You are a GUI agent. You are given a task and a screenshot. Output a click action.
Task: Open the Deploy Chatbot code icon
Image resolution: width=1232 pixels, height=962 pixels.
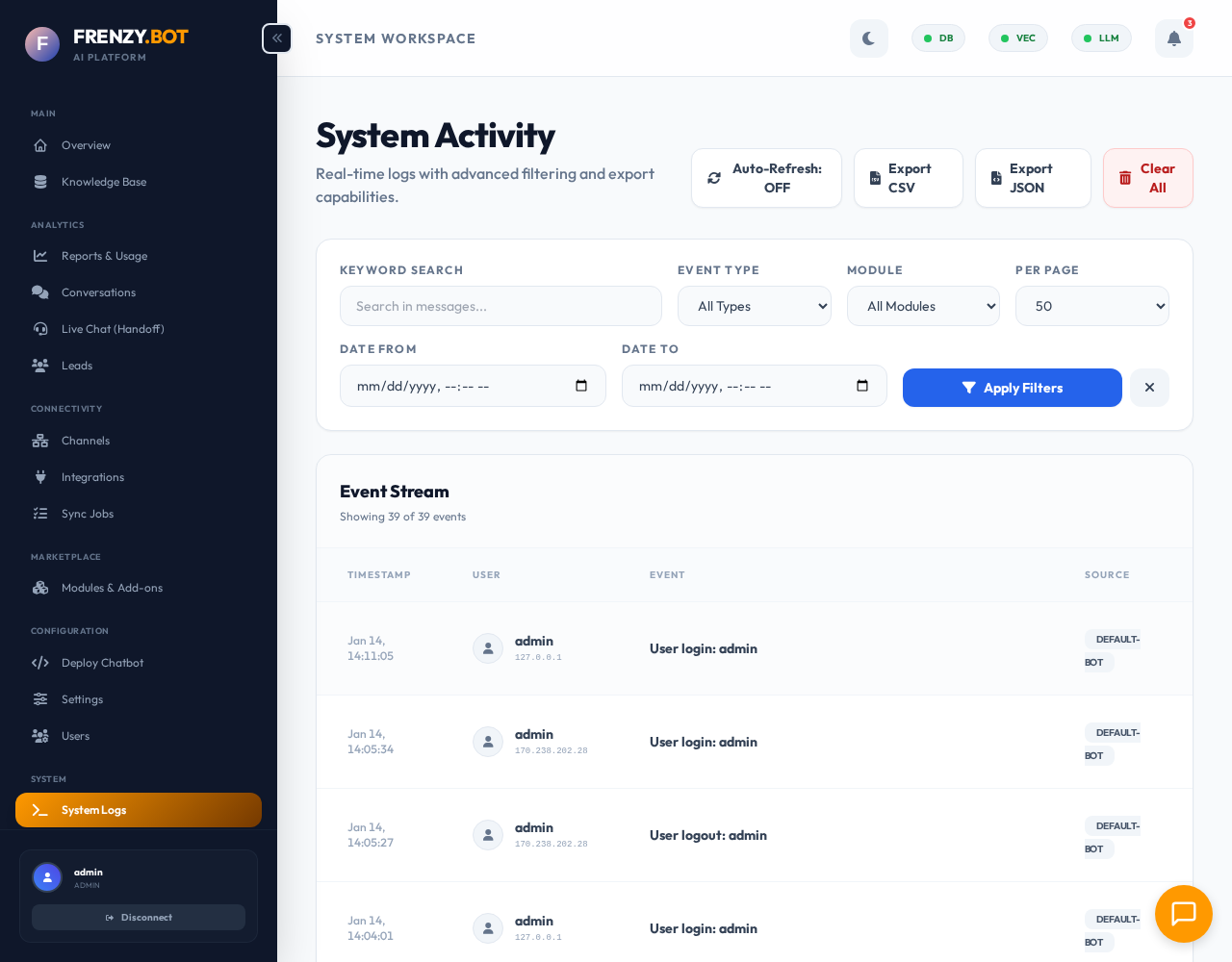pyautogui.click(x=40, y=663)
